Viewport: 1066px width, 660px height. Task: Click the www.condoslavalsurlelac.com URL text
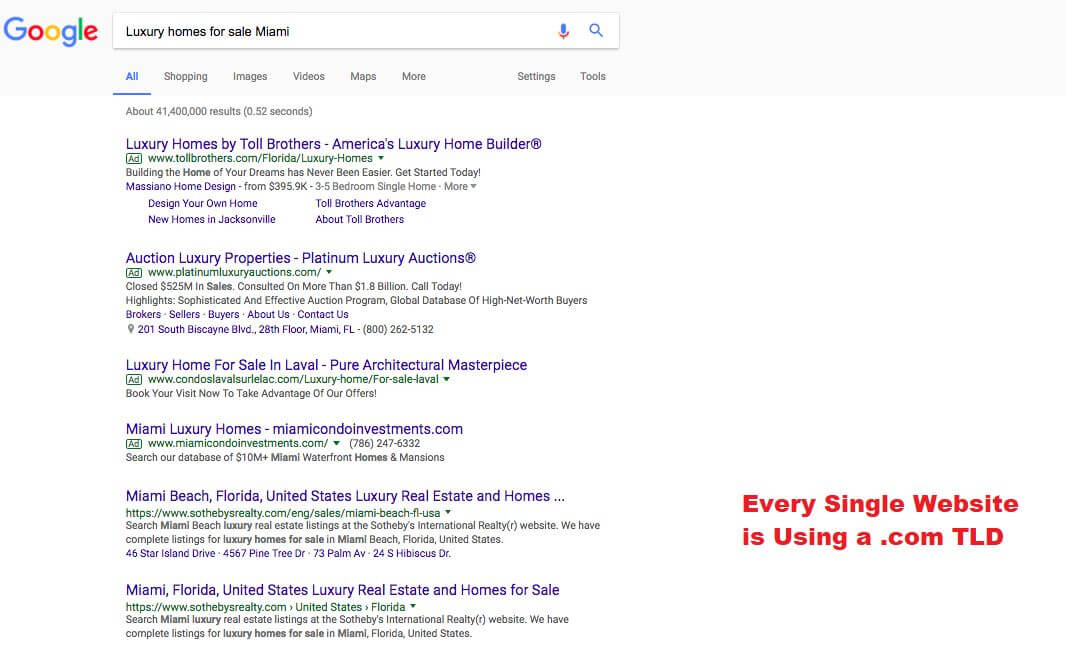click(x=293, y=379)
